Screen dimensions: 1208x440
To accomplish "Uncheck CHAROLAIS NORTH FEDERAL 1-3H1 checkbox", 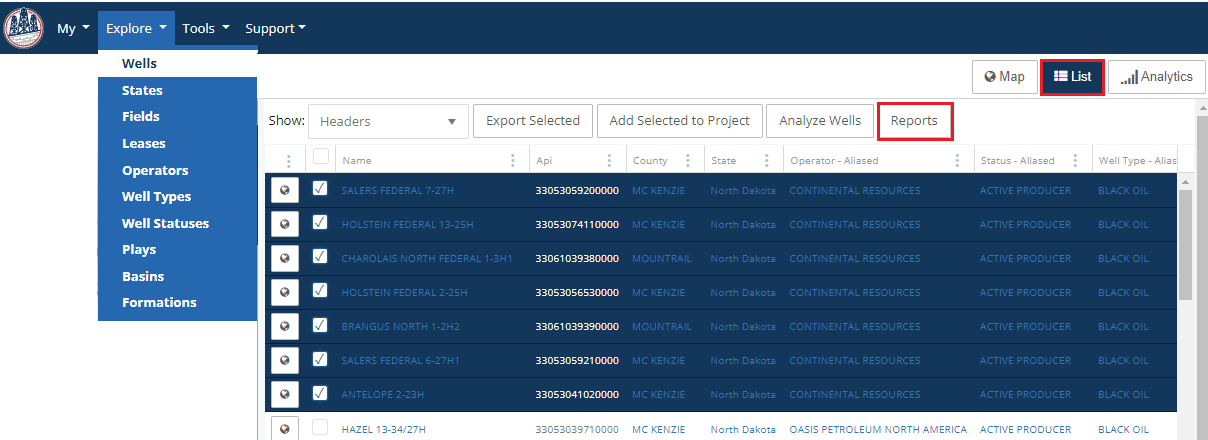I will click(320, 256).
